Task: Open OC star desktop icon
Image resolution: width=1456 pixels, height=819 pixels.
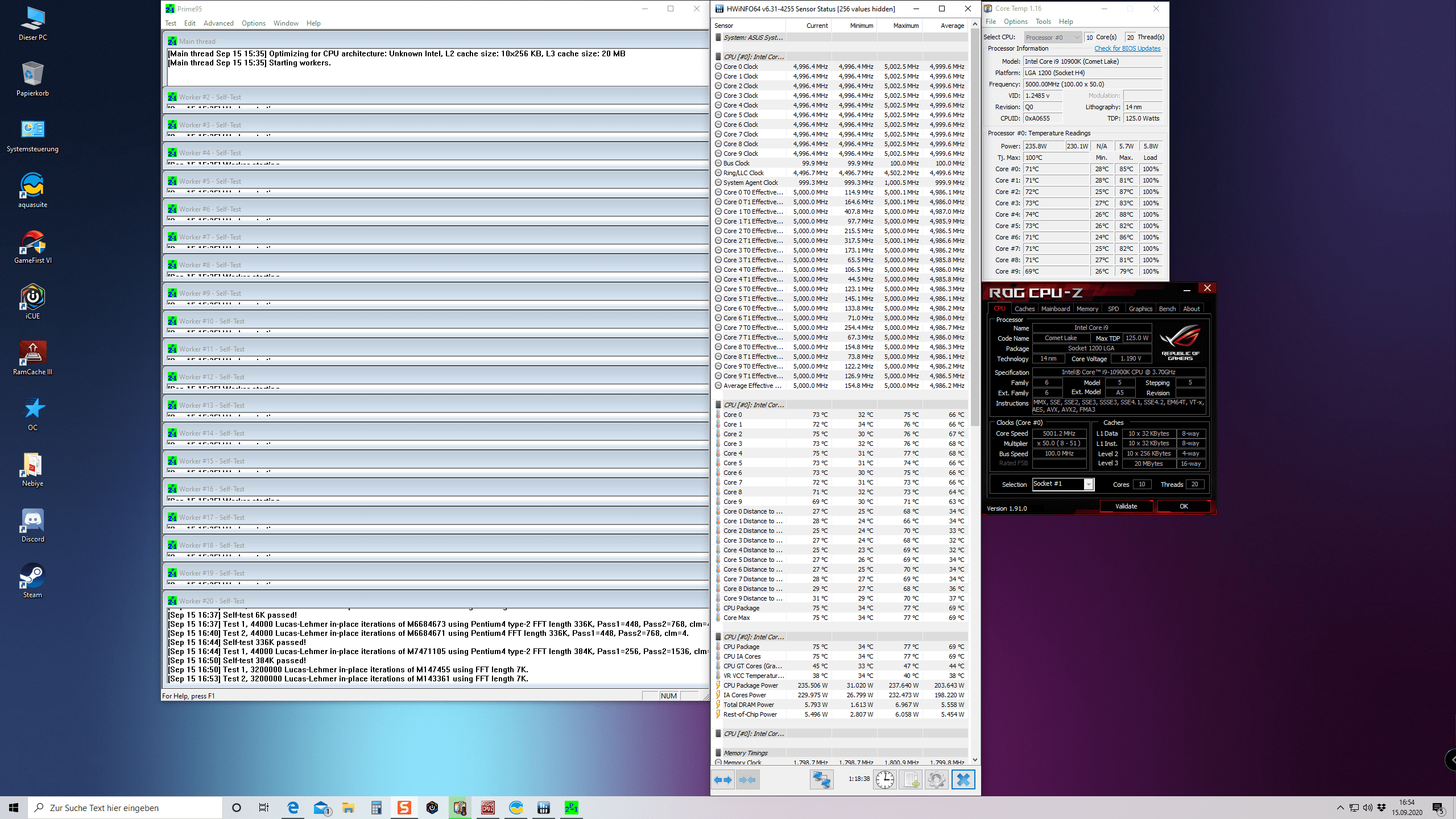Action: [32, 413]
